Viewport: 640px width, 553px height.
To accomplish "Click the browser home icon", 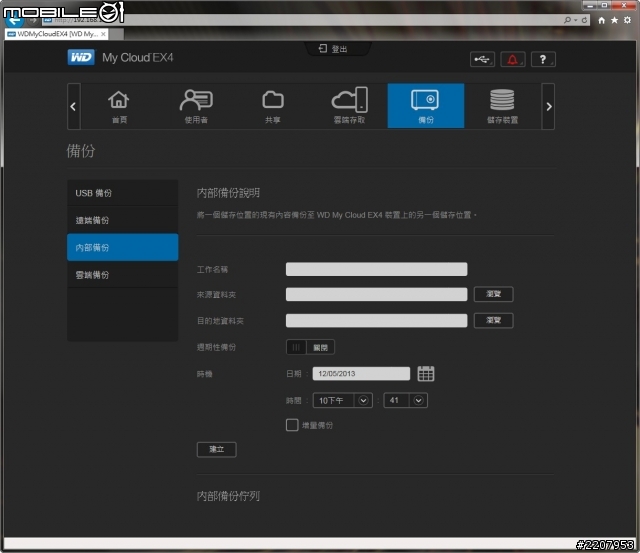I will click(x=602, y=20).
